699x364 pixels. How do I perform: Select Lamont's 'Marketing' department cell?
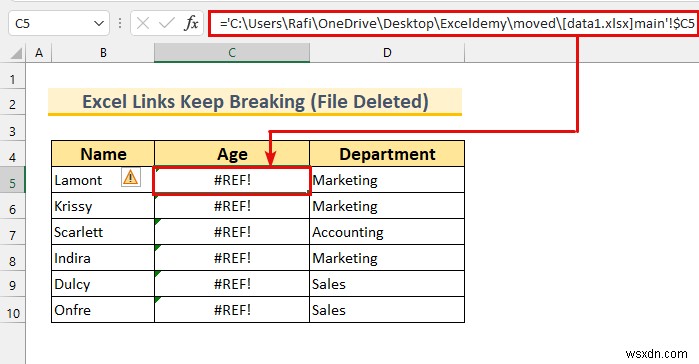387,180
